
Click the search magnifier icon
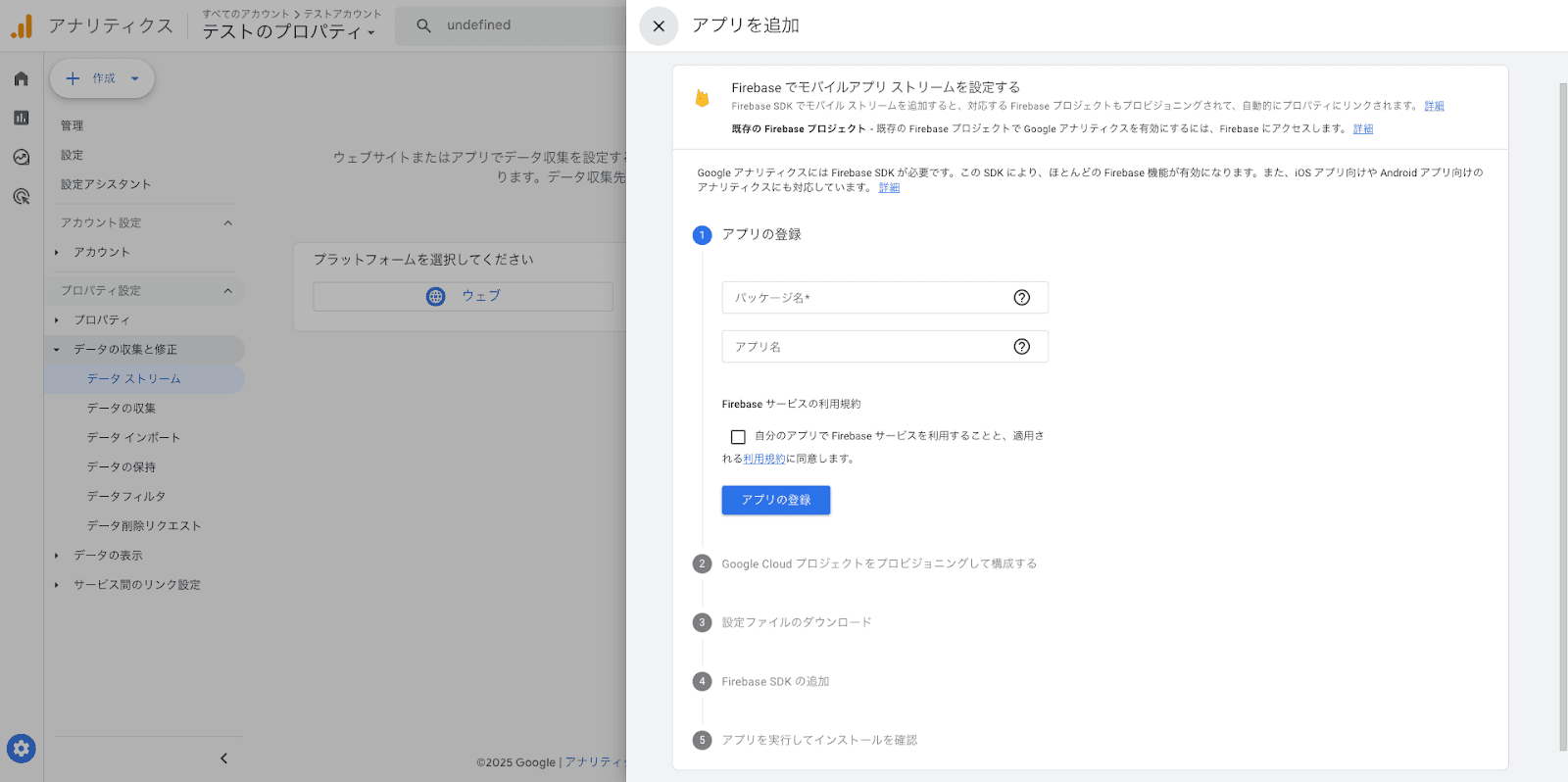click(x=423, y=25)
